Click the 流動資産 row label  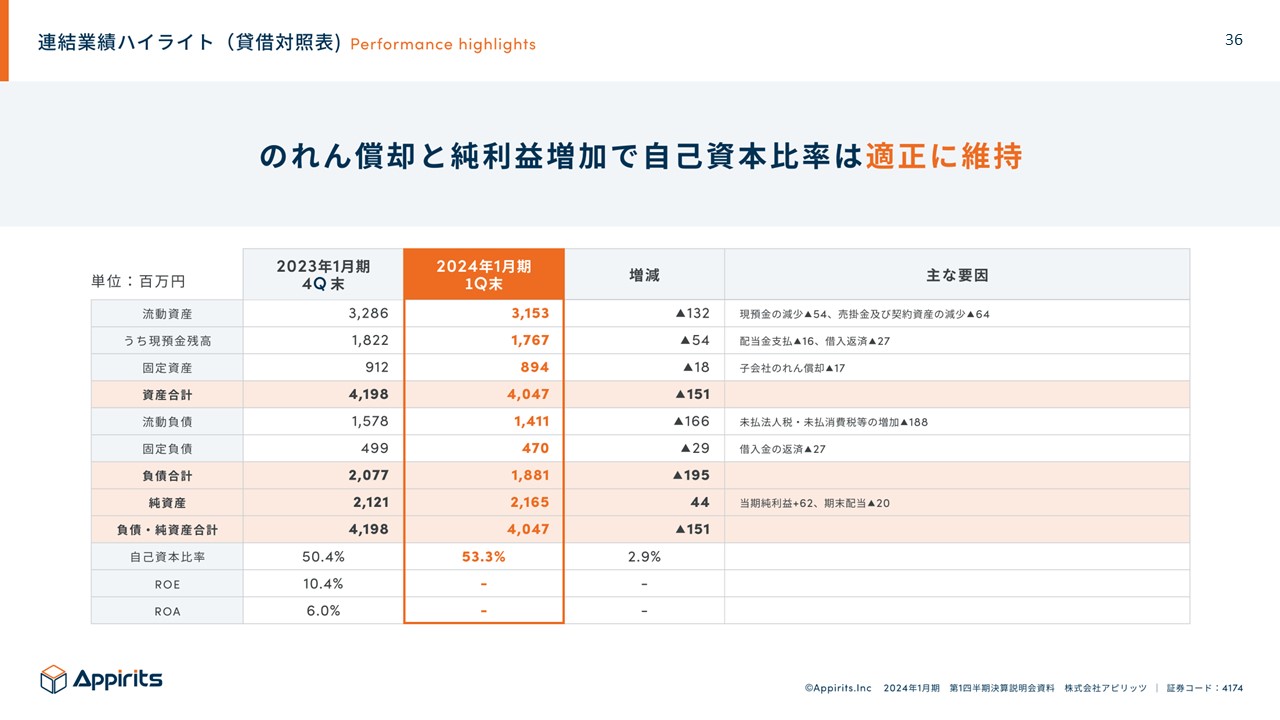(167, 314)
